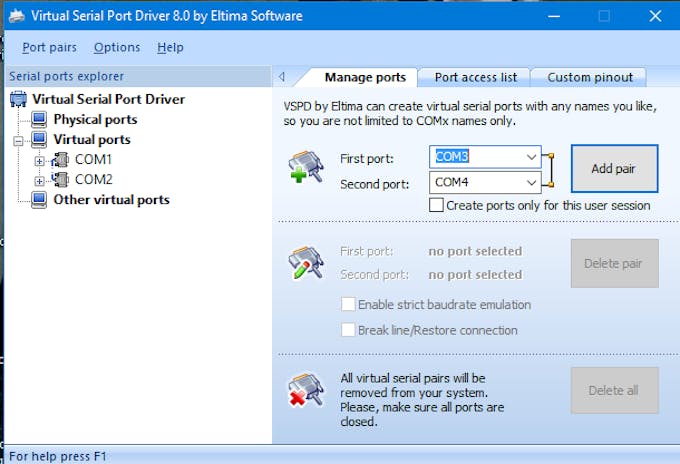This screenshot has height=464, width=680.
Task: Click the delete all connector icon with red X
Action: point(306,390)
